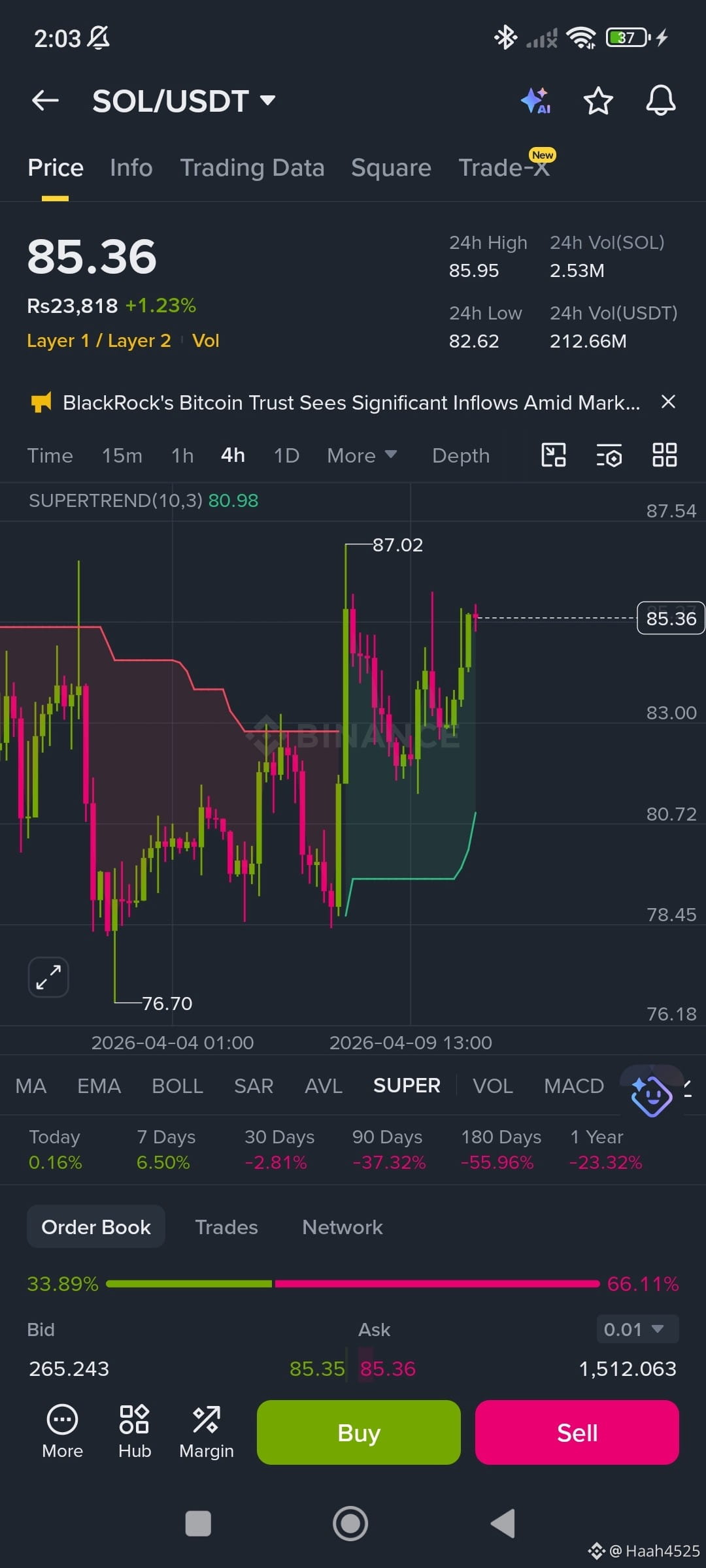Toggle the EMA indicator
The height and width of the screenshot is (1568, 706).
click(99, 1086)
